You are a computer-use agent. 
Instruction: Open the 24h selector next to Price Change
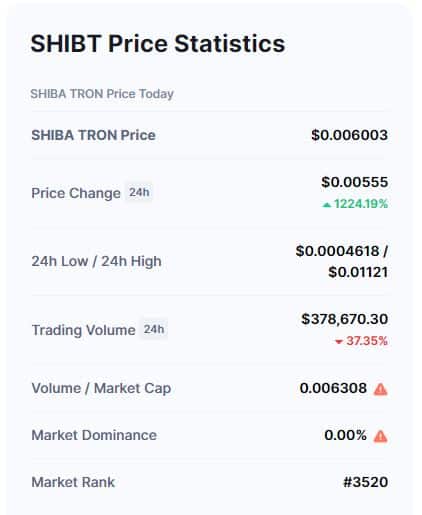pos(139,192)
